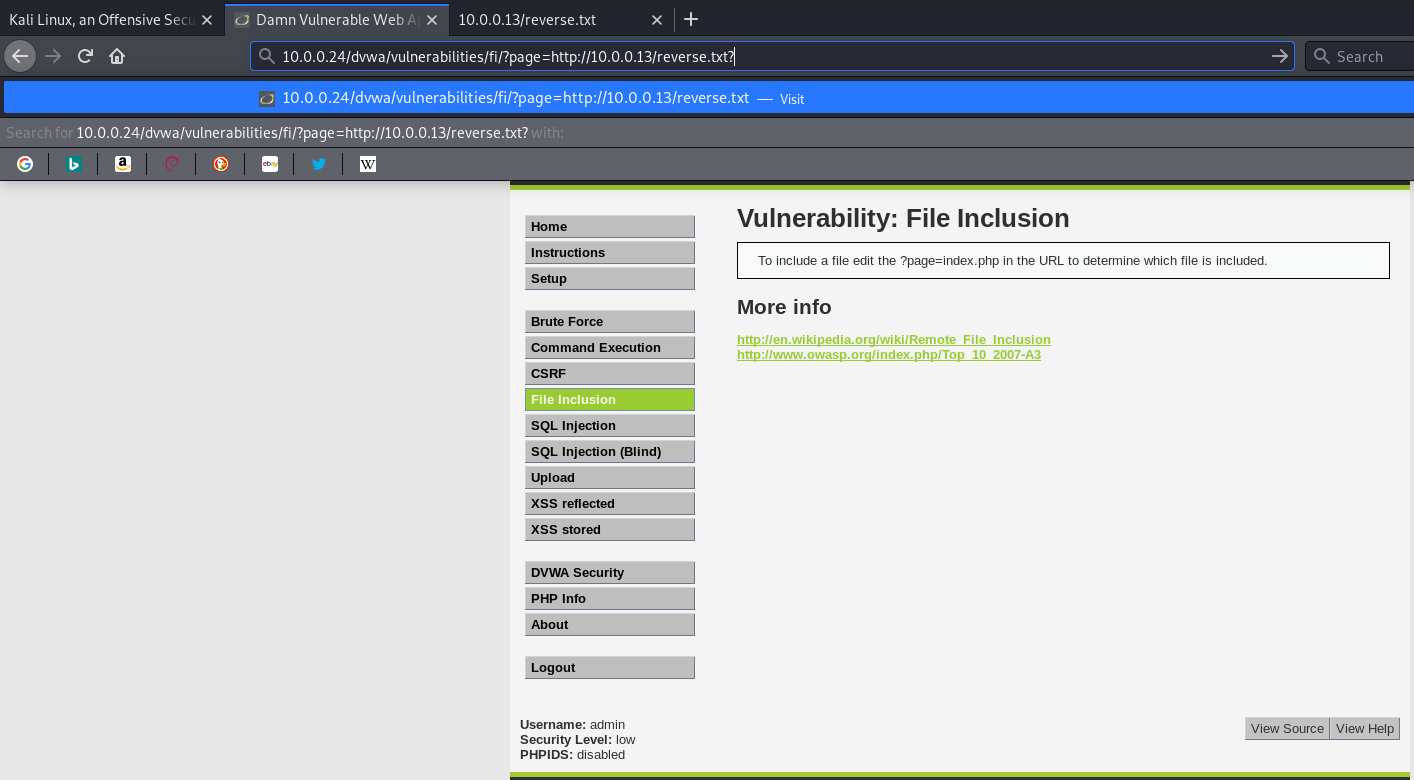Click 'Security Level: low' status text
The width and height of the screenshot is (1414, 780).
[578, 740]
